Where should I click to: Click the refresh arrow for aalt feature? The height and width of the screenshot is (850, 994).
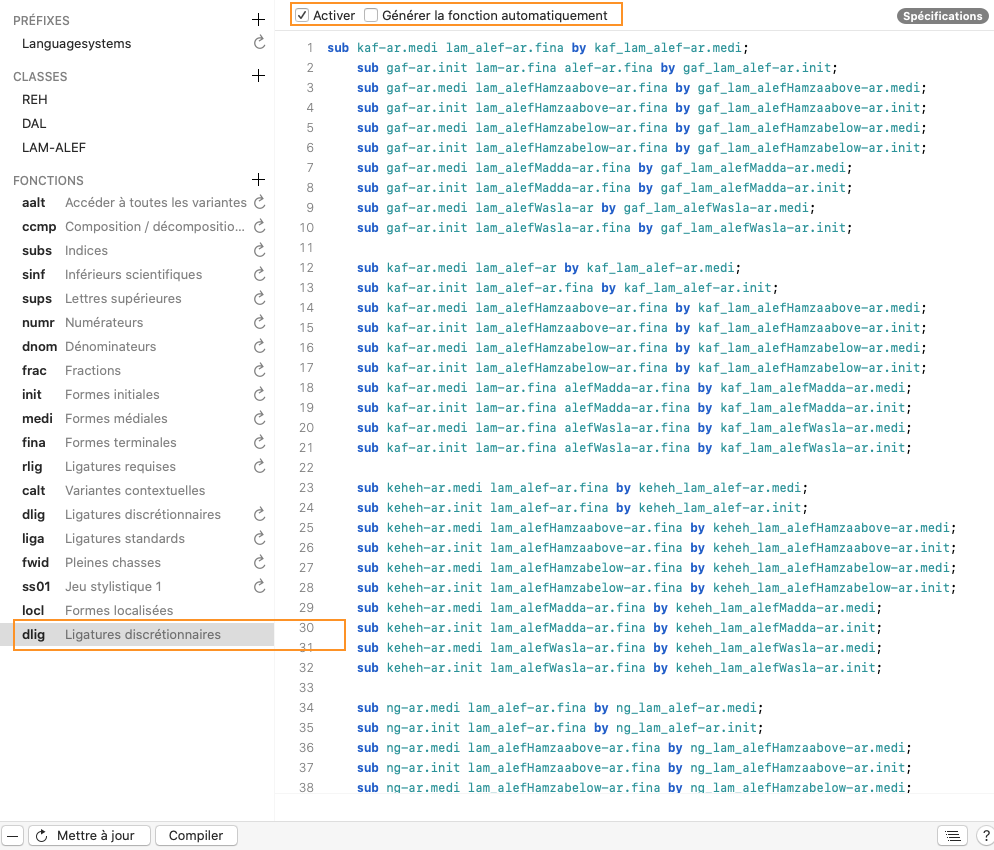point(260,203)
